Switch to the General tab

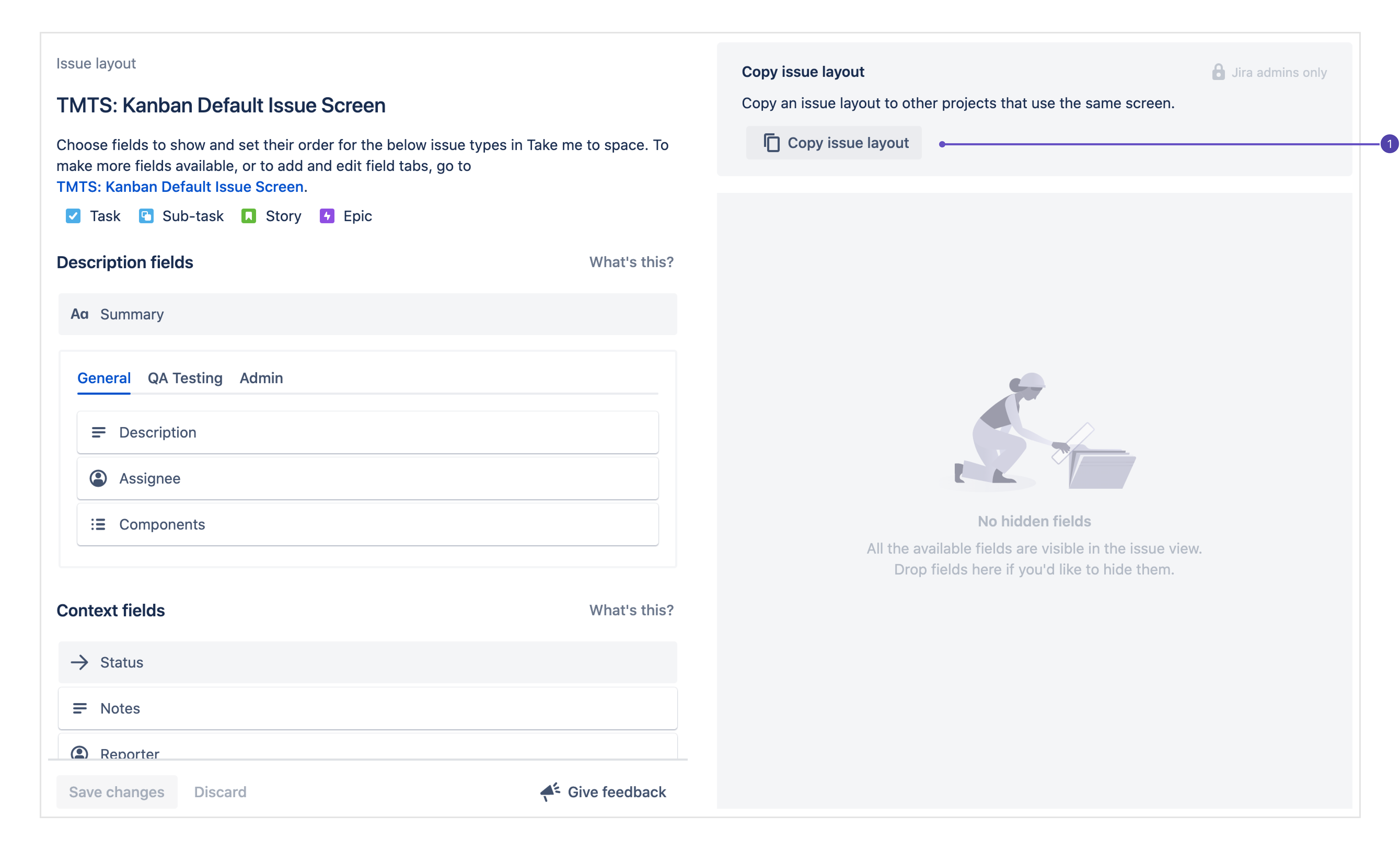click(104, 378)
